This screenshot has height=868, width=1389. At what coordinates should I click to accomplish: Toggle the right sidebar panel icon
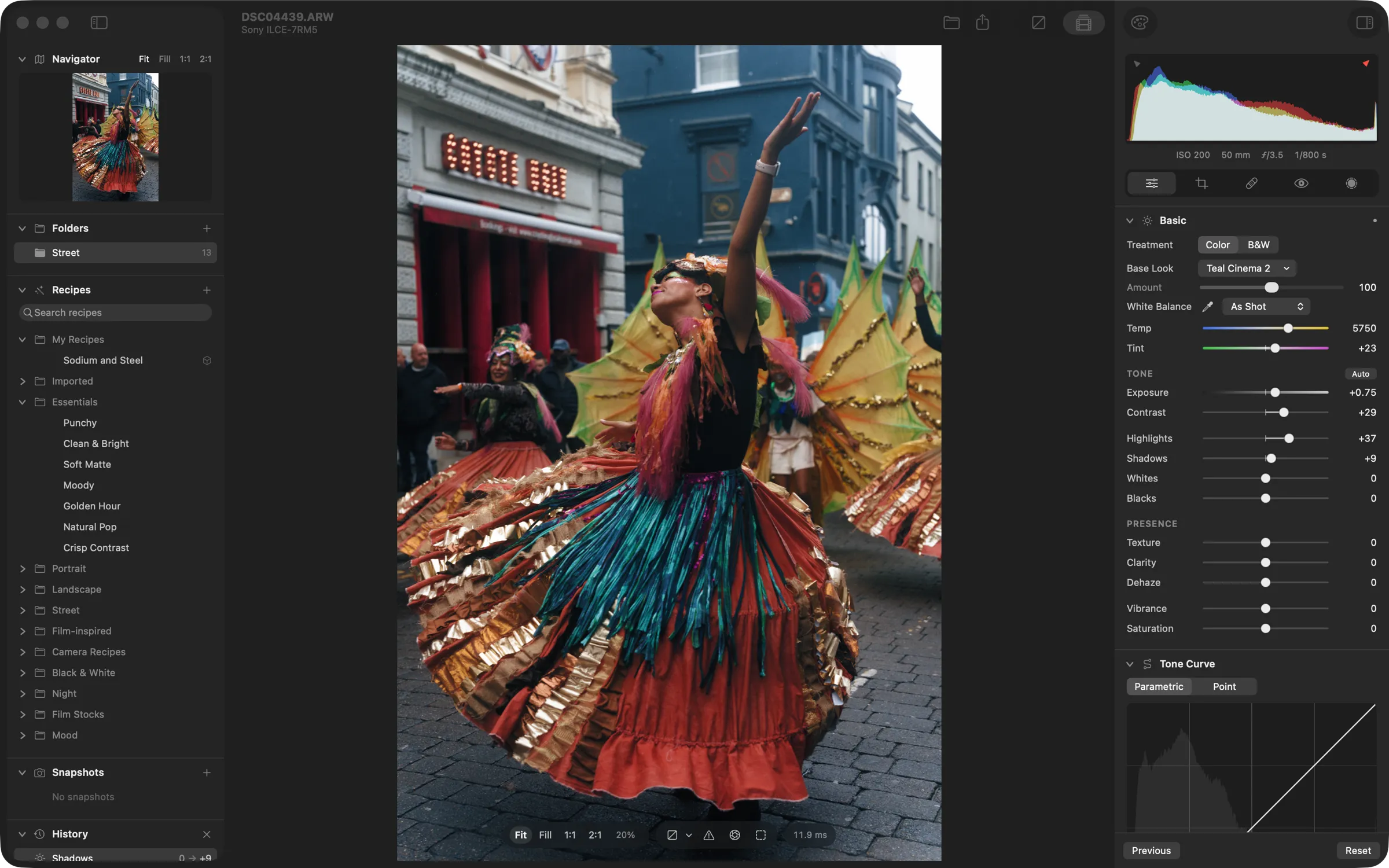[1364, 23]
